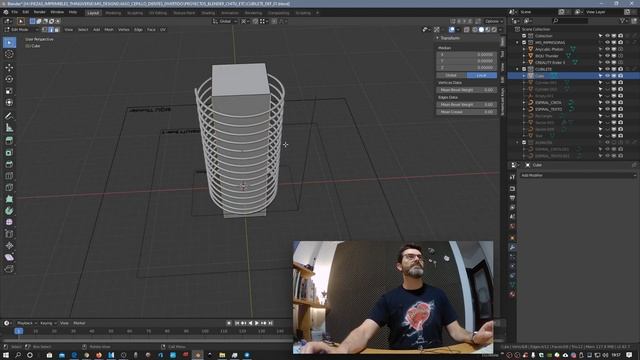Open the timeline Keying menu
The width and height of the screenshot is (640, 360).
[48, 323]
